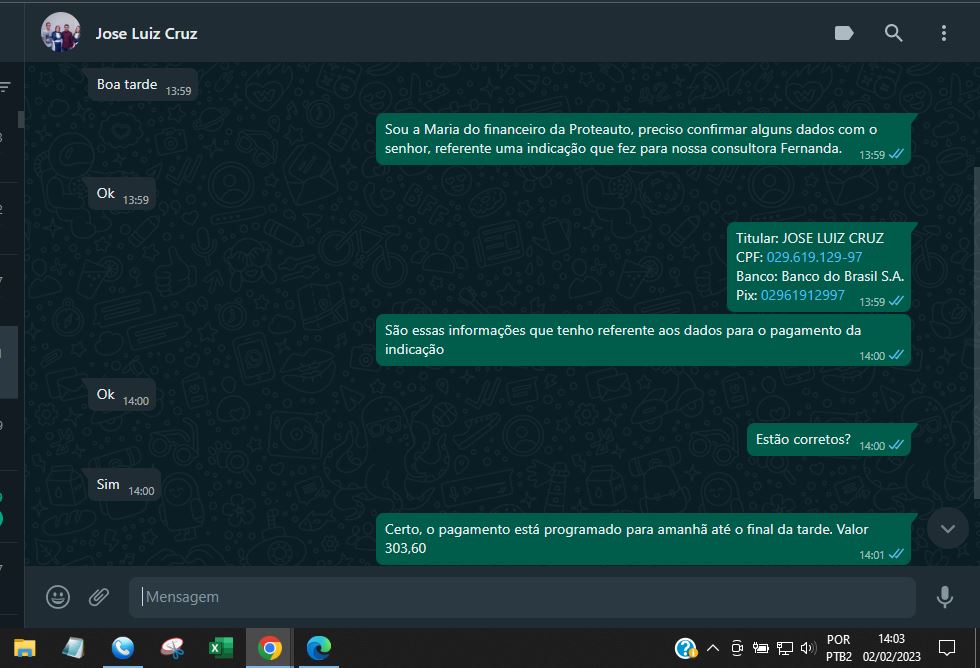Click the CPF number link 029.619.129-97
Screen dimensions: 980x668
point(814,257)
